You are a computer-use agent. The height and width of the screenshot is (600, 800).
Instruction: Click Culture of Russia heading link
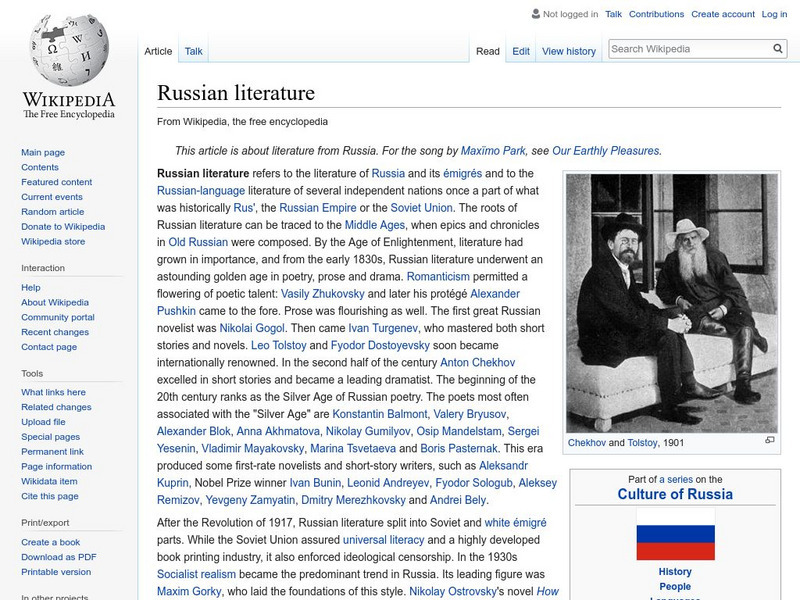(x=675, y=494)
